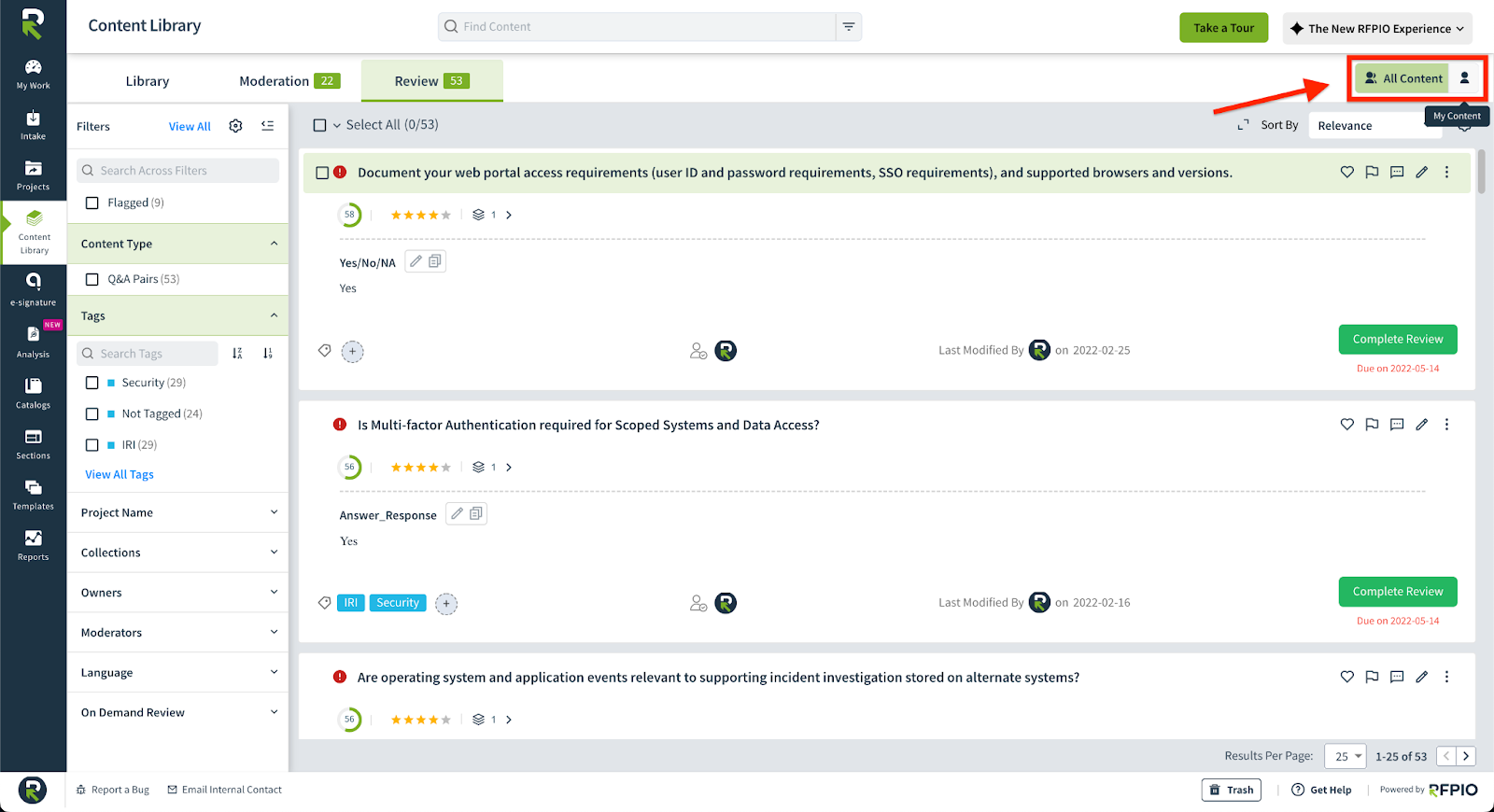The image size is (1494, 812).
Task: Open comments on web portal access question
Action: [x=1397, y=172]
